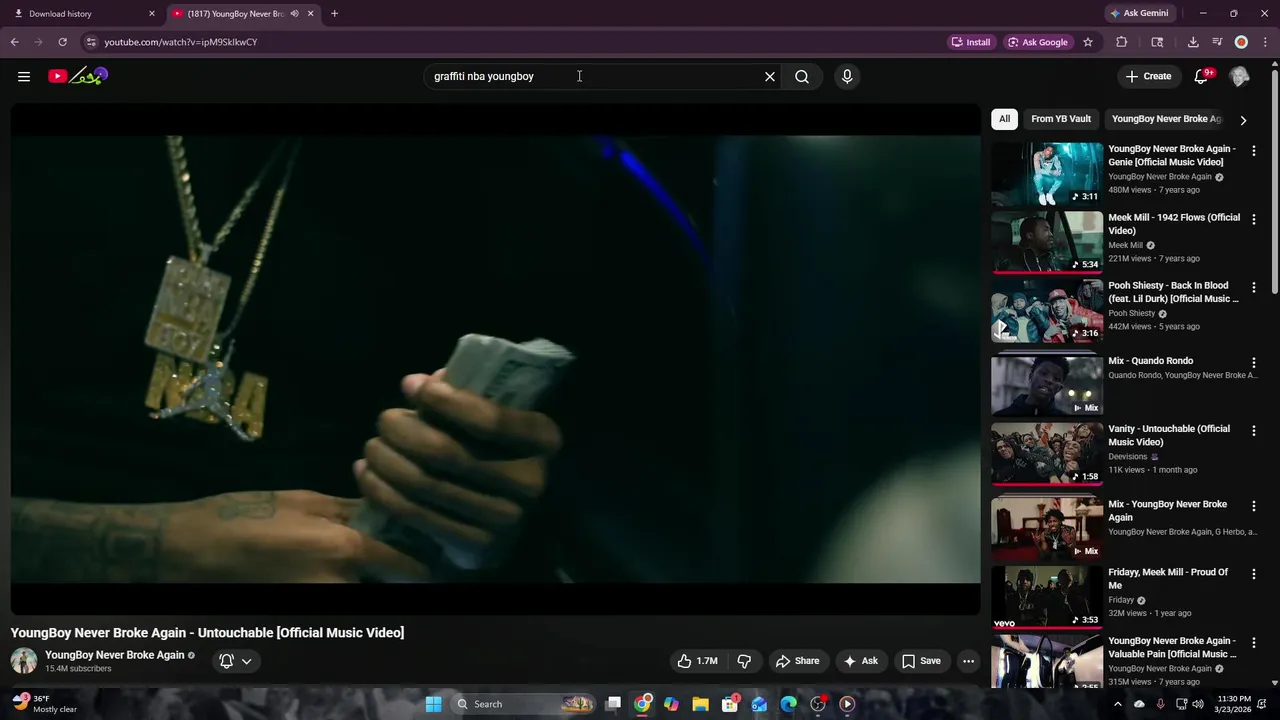Save the video to a playlist

point(921,661)
